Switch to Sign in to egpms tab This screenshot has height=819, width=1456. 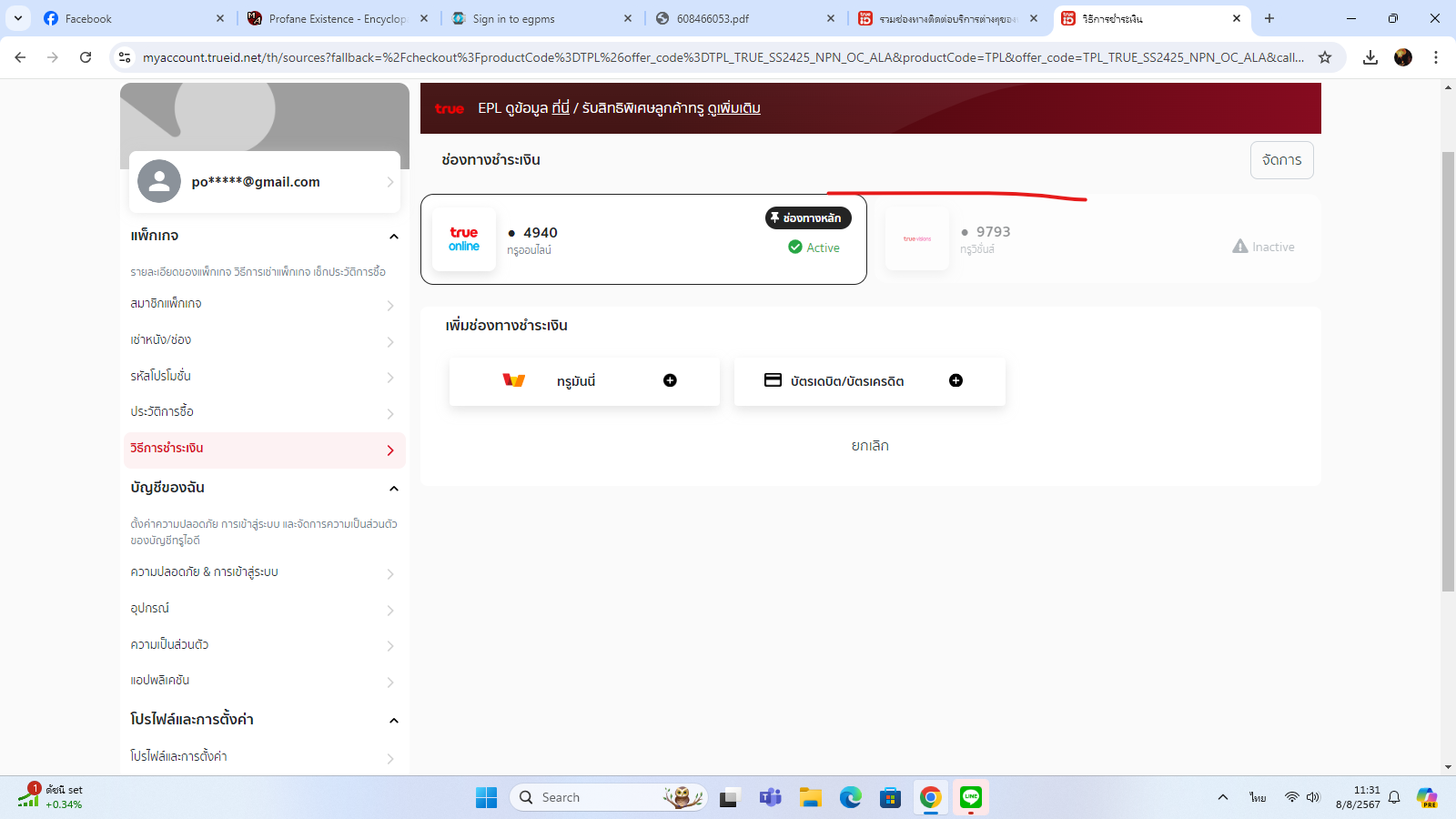click(x=541, y=18)
